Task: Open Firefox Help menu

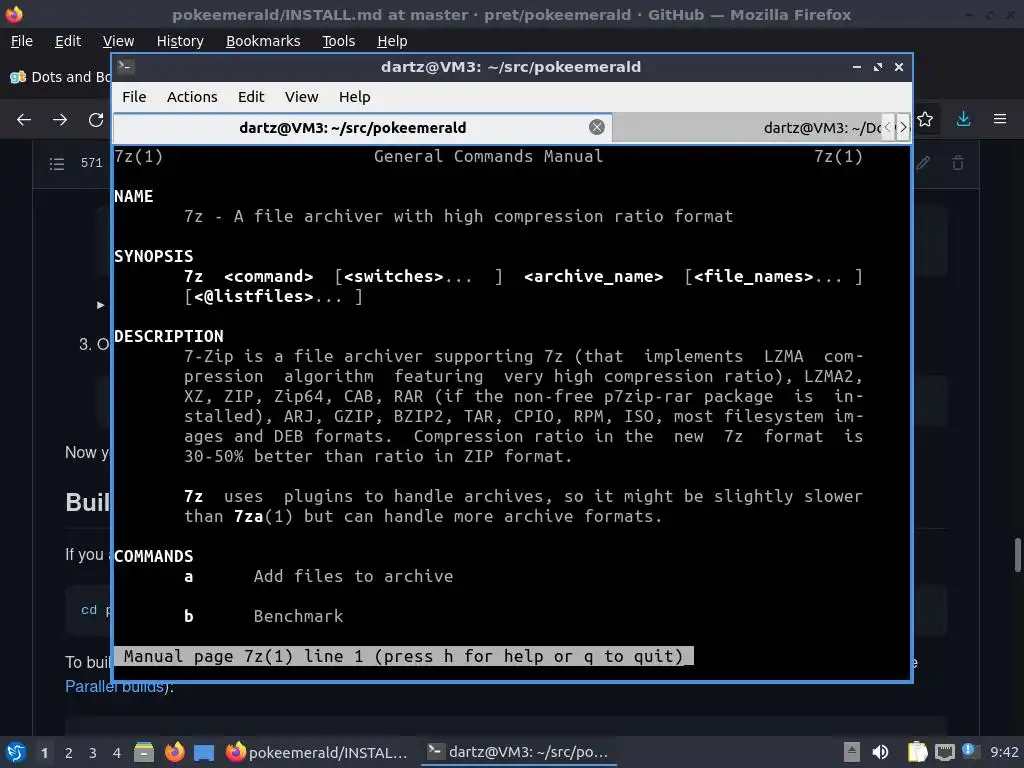Action: tap(392, 41)
